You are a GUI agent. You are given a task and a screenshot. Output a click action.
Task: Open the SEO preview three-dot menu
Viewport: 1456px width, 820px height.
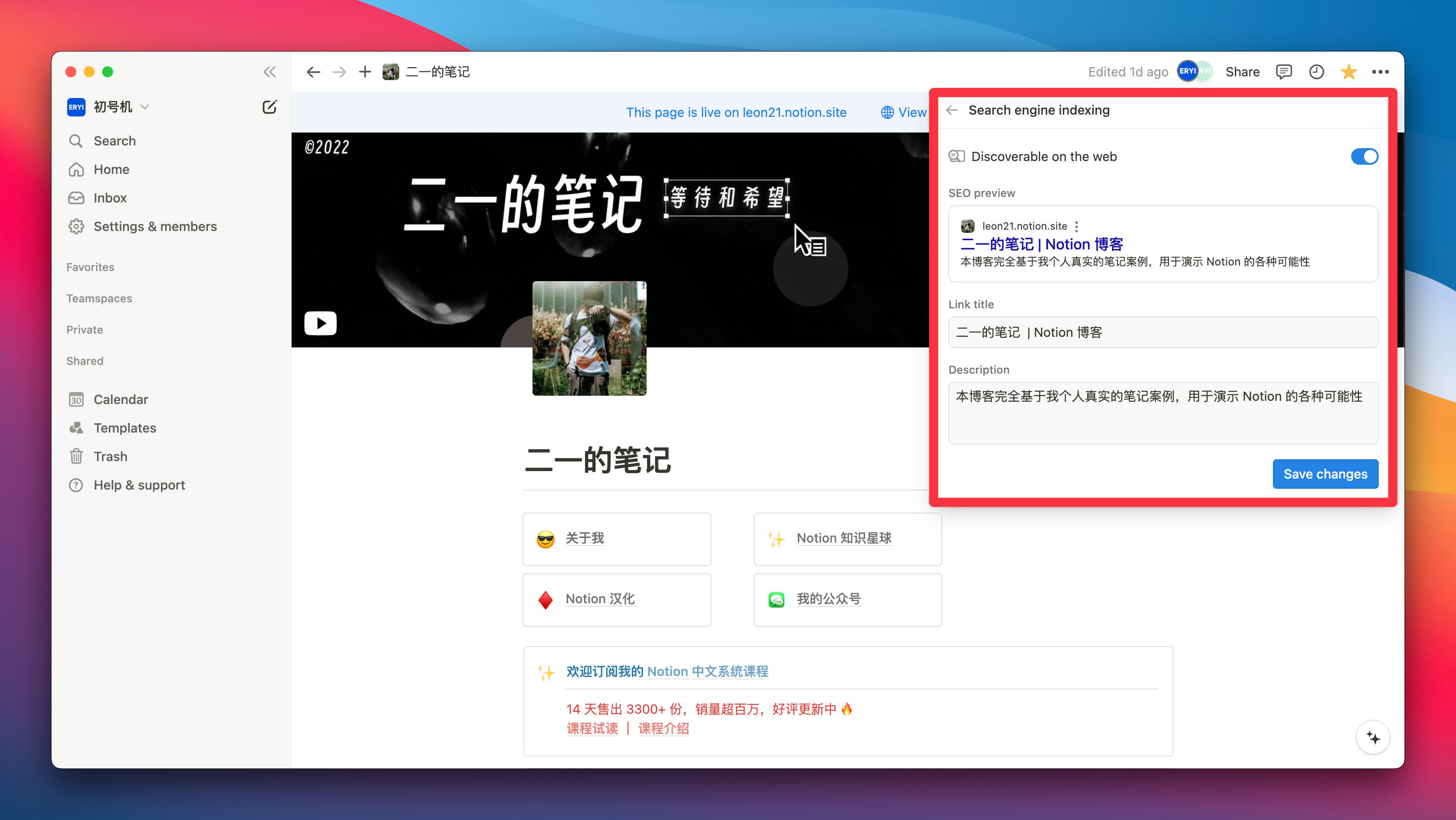pos(1077,225)
